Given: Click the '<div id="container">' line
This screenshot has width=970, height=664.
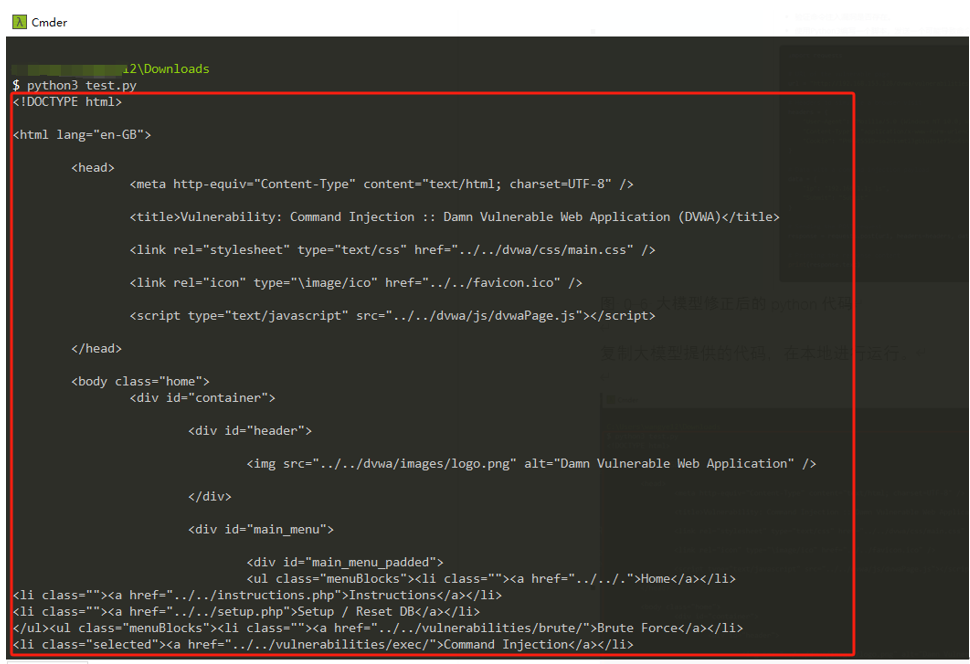Looking at the screenshot, I should [x=202, y=397].
